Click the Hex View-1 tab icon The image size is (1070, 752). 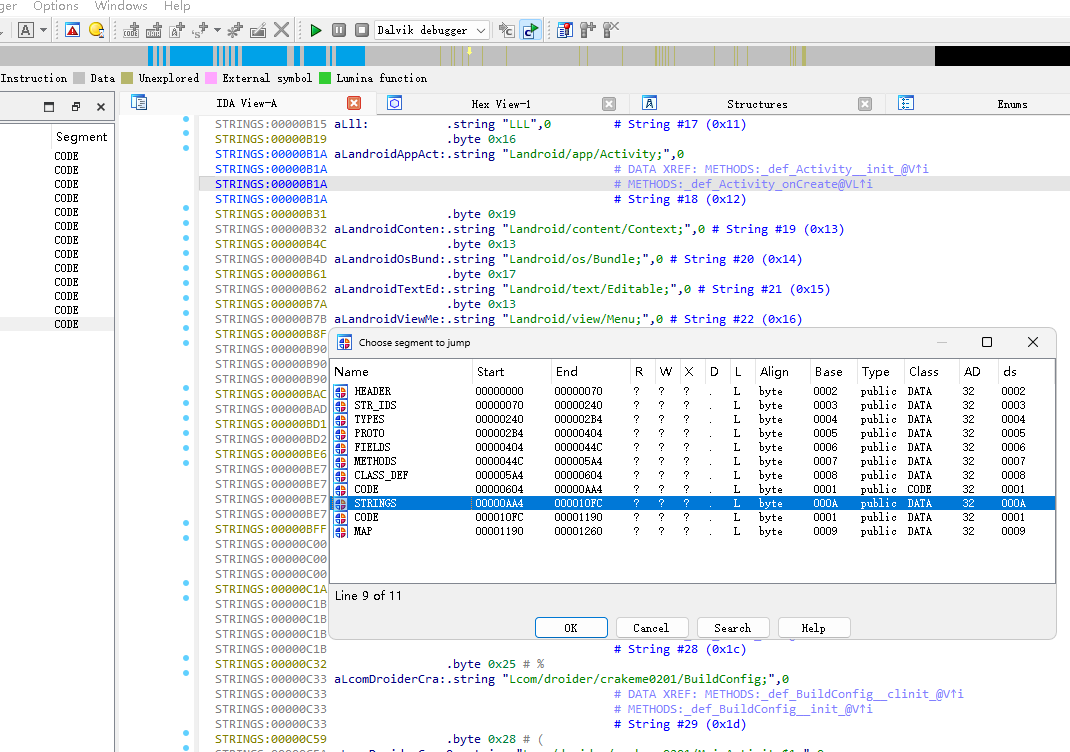[x=395, y=103]
